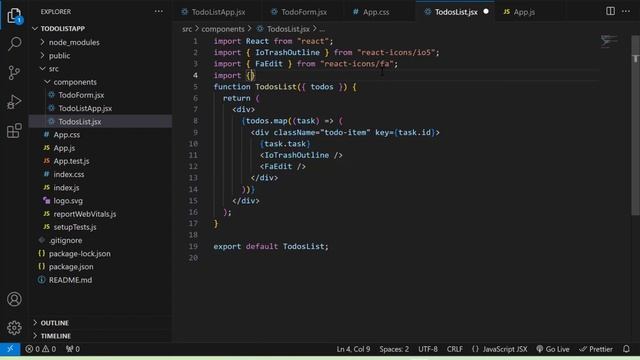Screen dimensions: 640x360
Task: Expand the TIMELINE section
Action: pos(100,336)
